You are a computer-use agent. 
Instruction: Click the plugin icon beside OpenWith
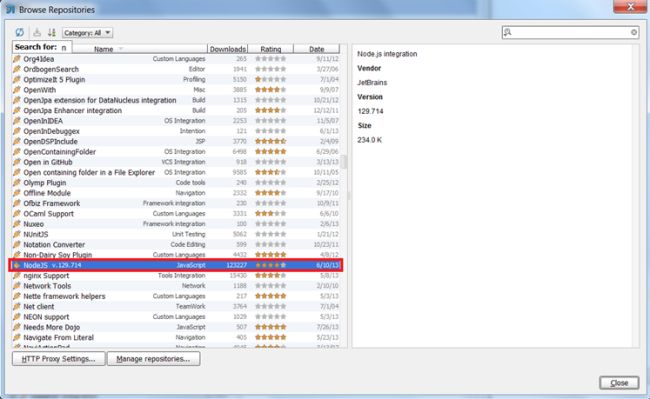[17, 90]
